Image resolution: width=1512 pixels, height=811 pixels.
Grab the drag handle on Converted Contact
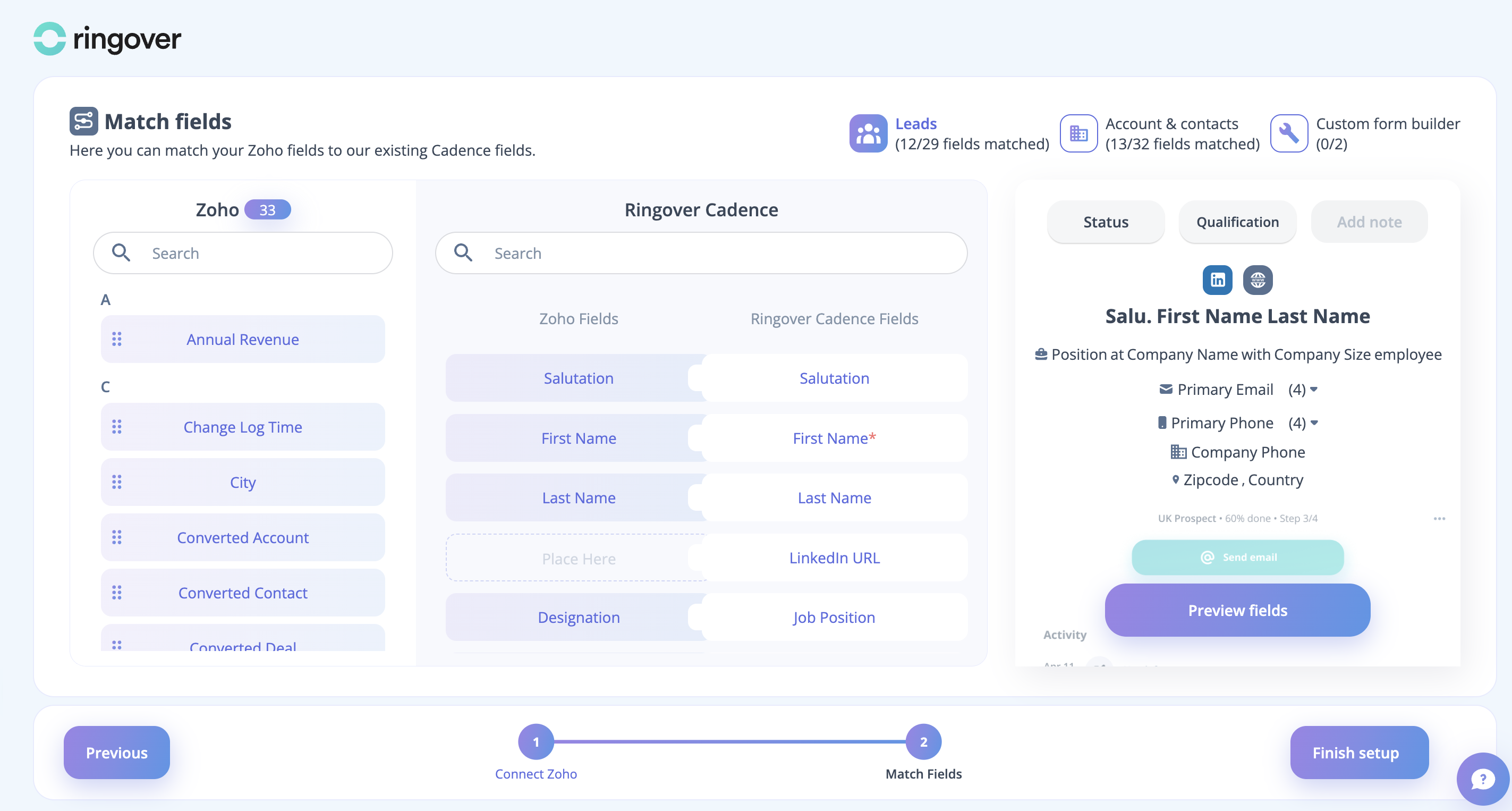point(117,592)
